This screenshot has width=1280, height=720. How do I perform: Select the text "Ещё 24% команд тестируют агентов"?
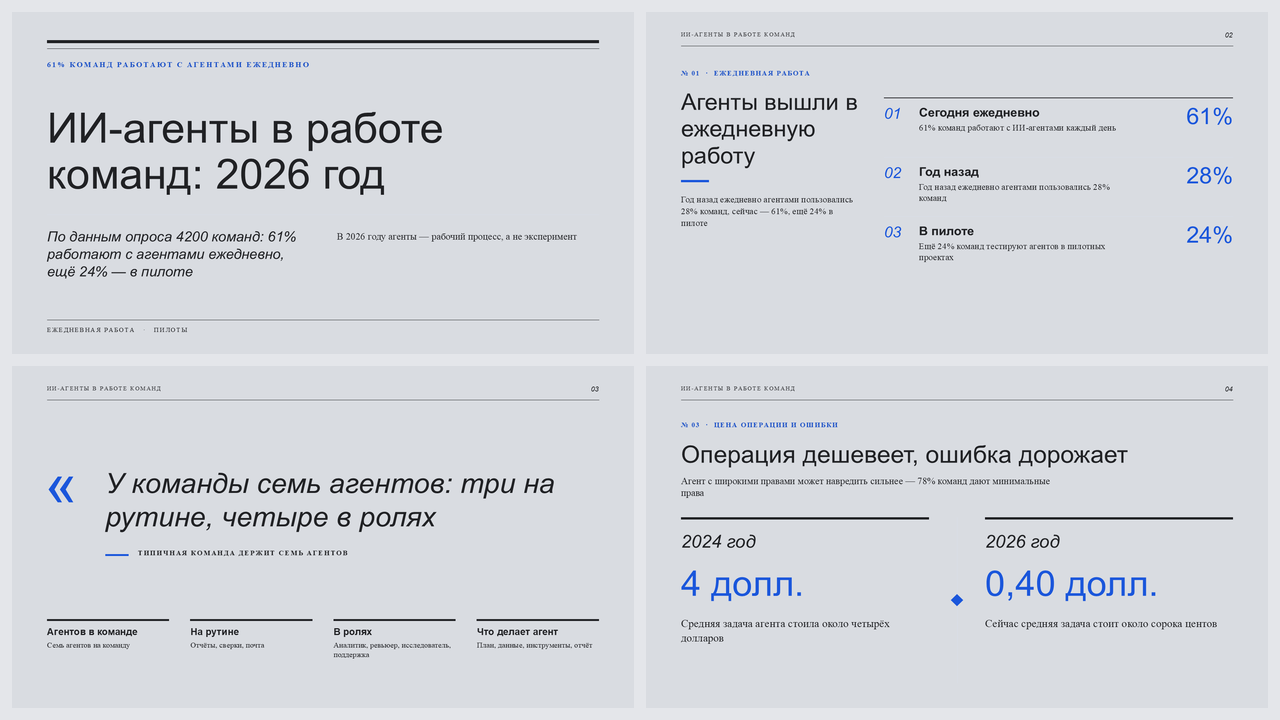pyautogui.click(x=1012, y=252)
